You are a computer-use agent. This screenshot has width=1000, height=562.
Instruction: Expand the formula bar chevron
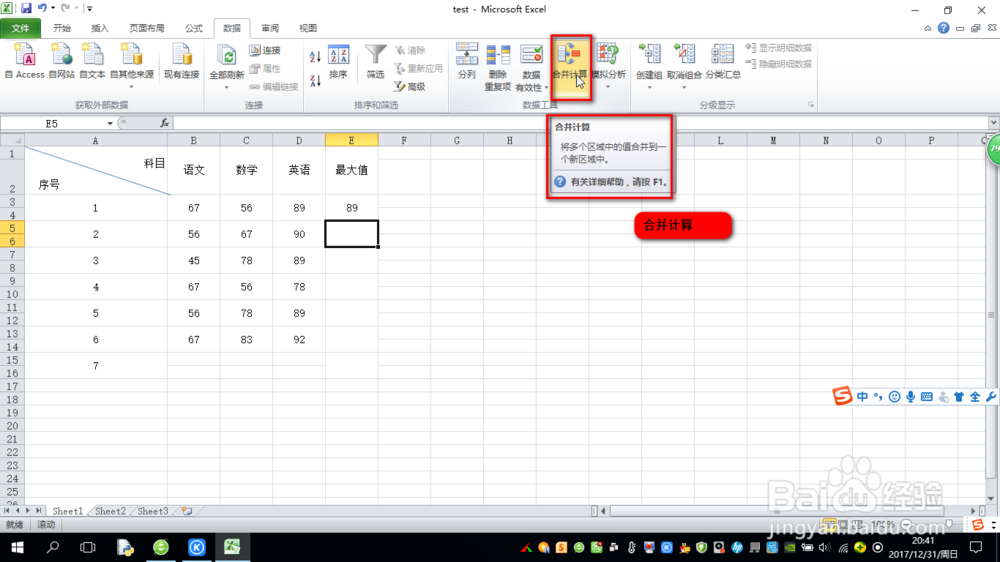click(994, 122)
